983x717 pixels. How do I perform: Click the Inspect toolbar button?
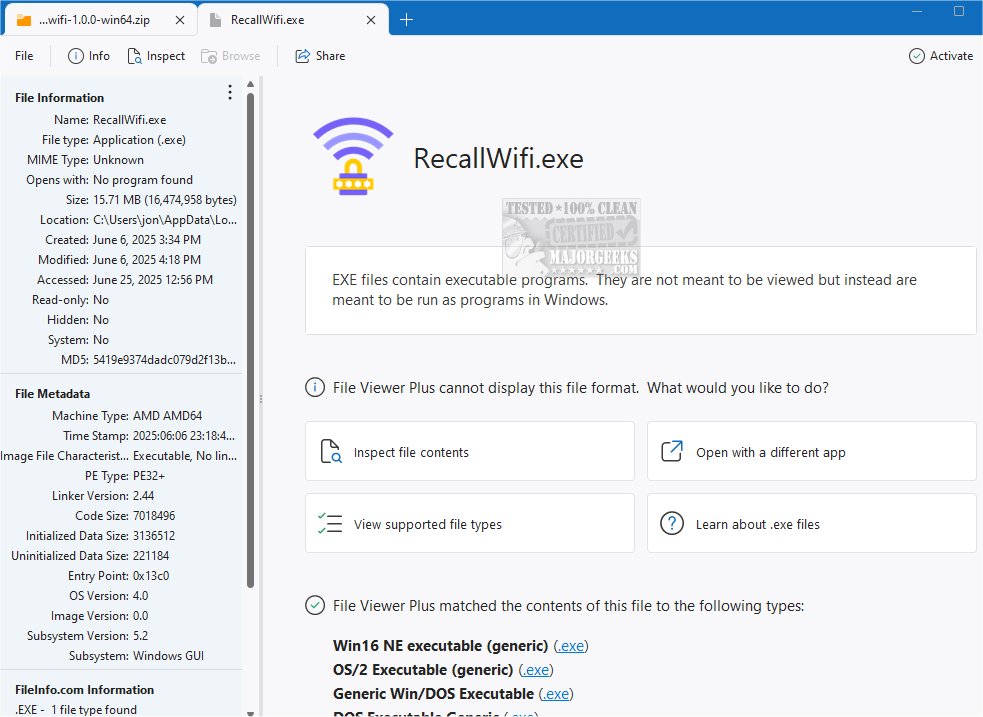pos(156,56)
